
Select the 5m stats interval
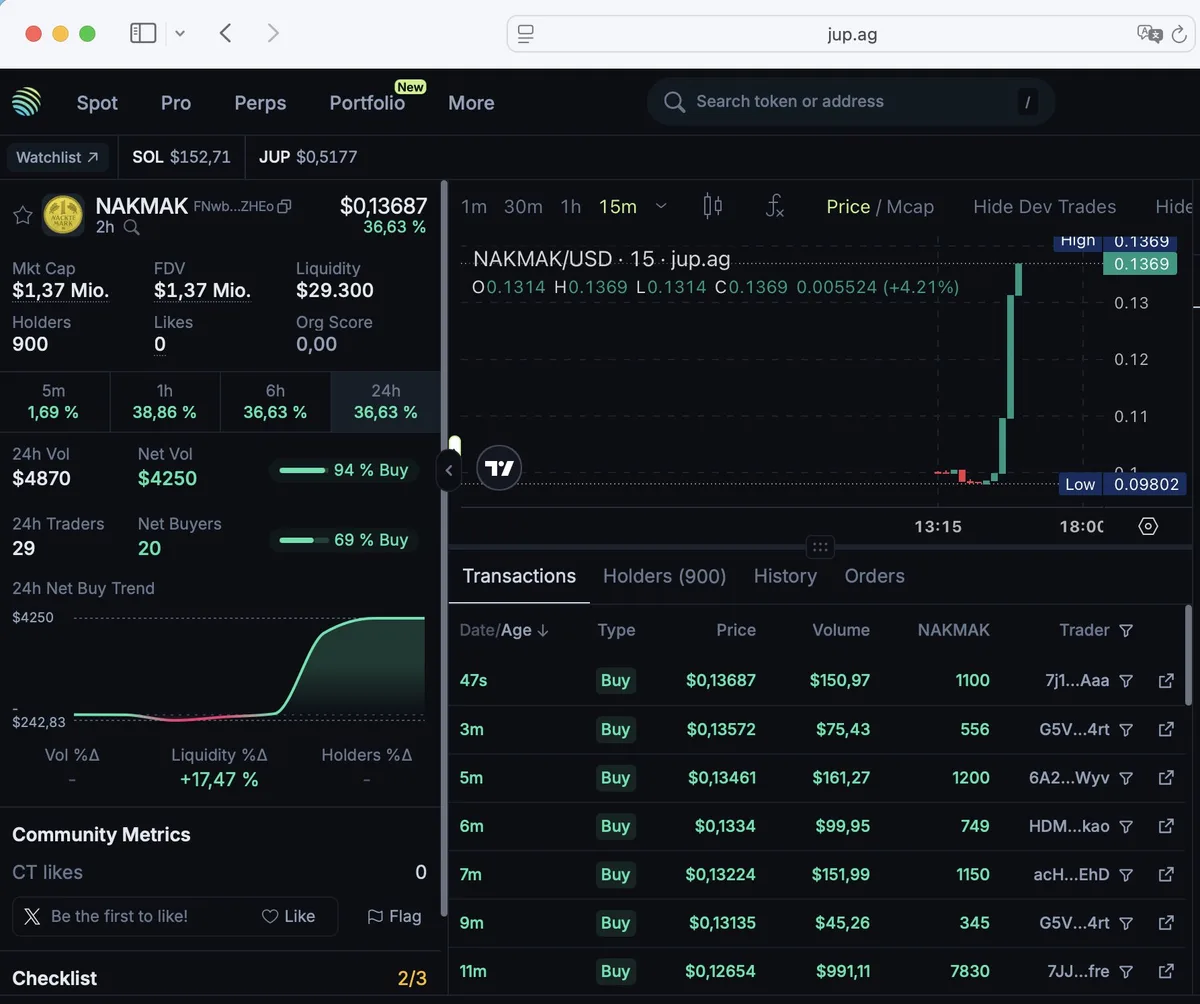tap(54, 402)
